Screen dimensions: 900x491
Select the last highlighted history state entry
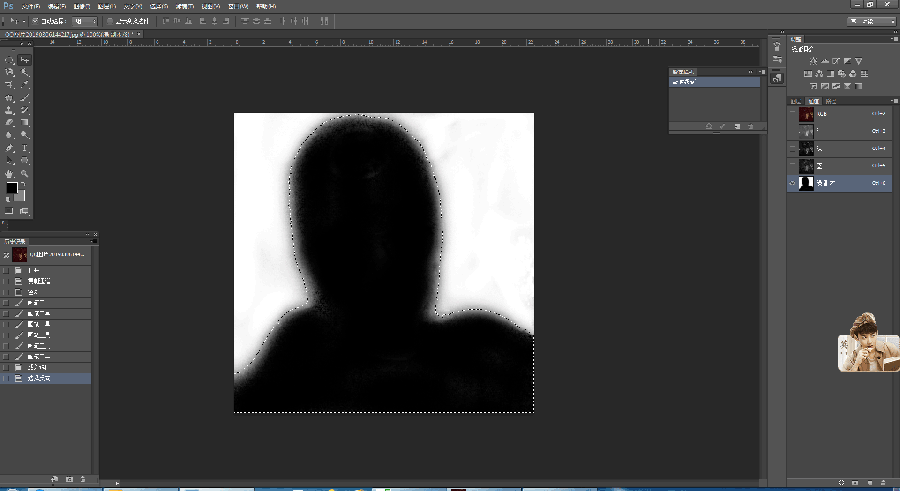point(46,378)
